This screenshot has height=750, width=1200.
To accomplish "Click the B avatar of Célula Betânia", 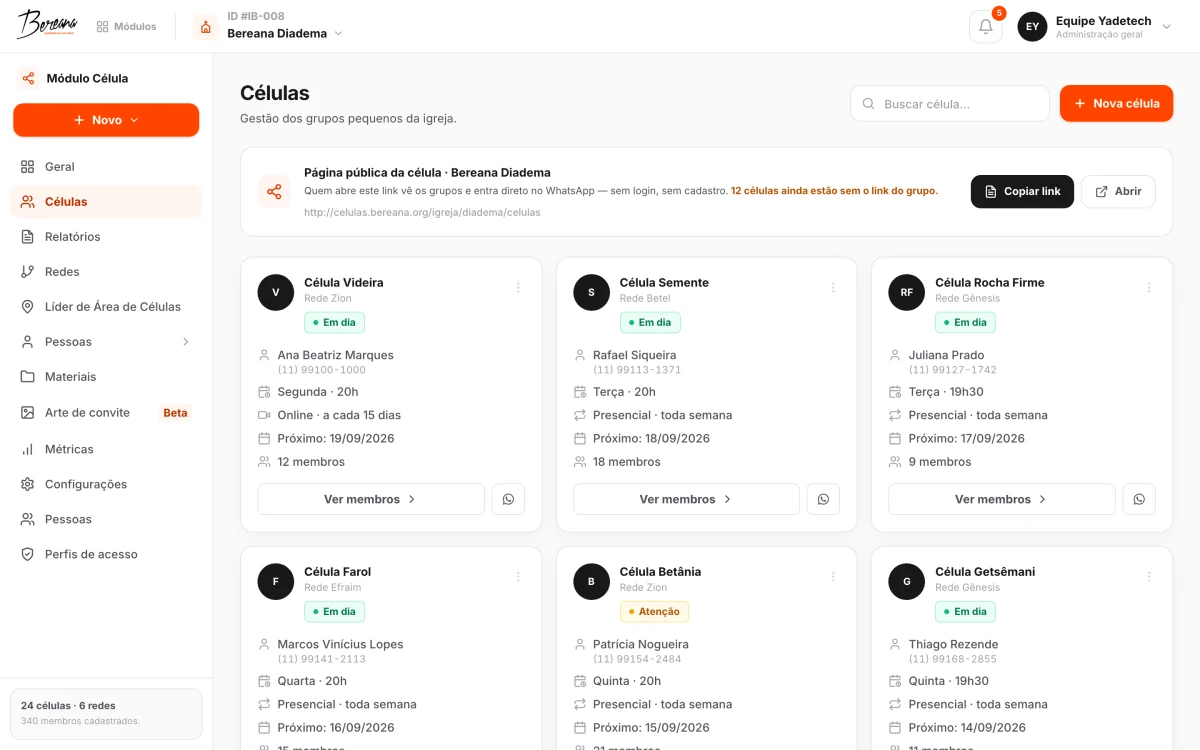I will click(591, 581).
